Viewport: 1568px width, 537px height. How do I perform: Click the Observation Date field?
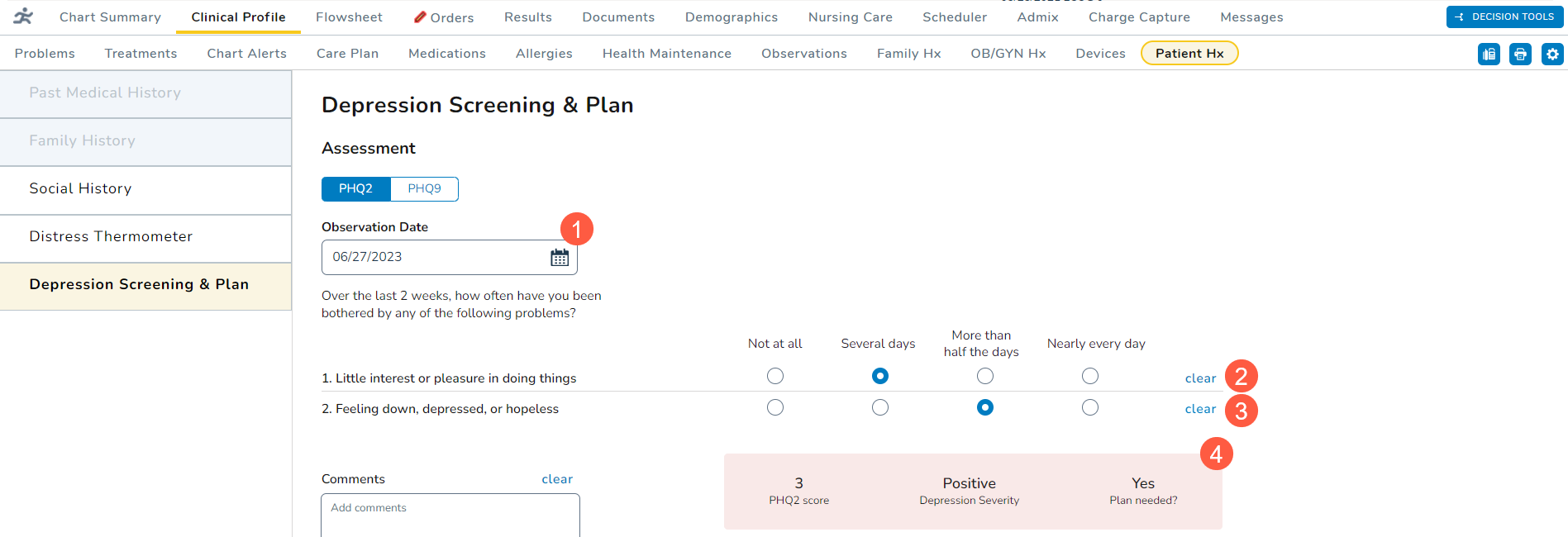pyautogui.click(x=434, y=258)
